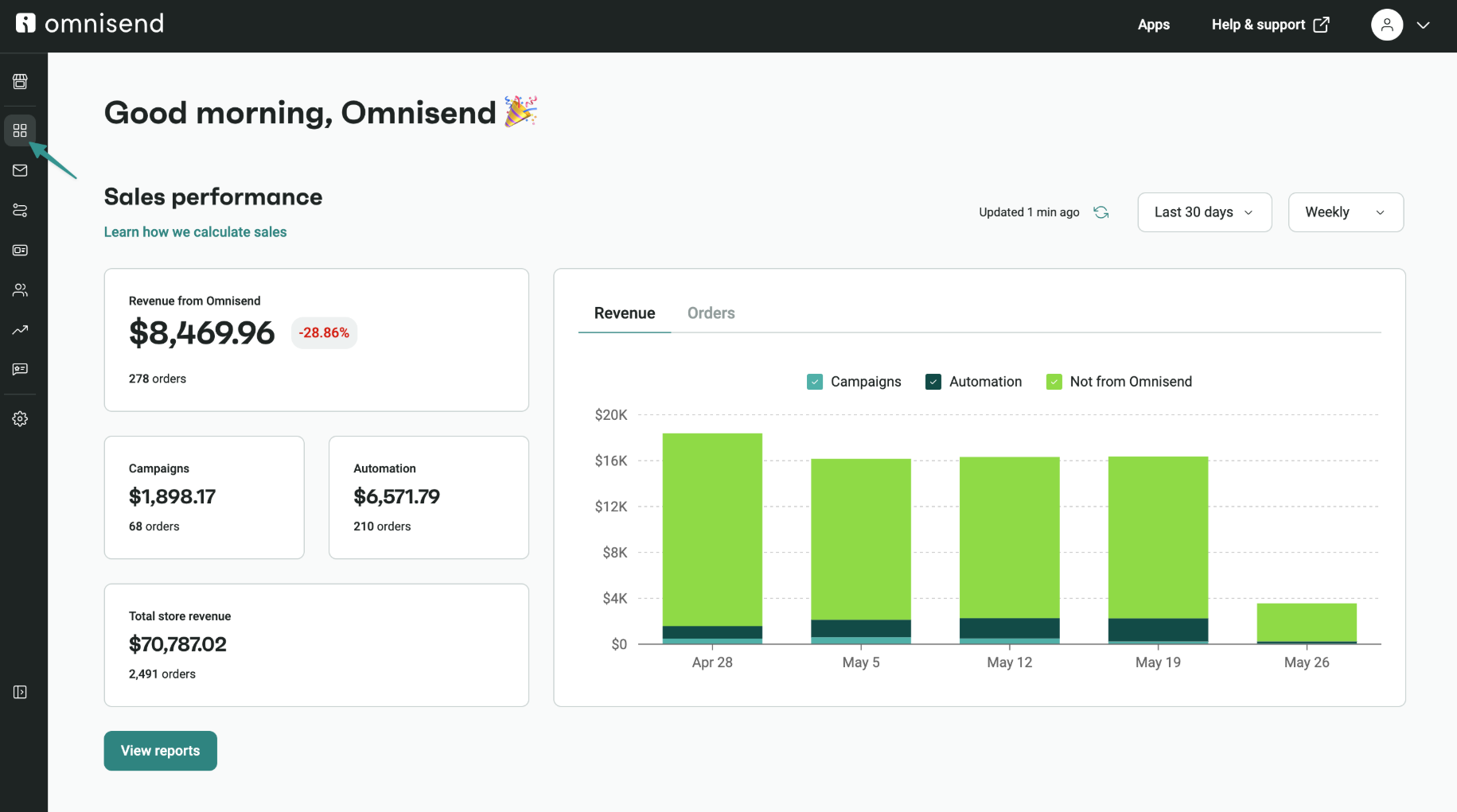
Task: Open Reports via the trending arrow icon
Action: [x=20, y=329]
